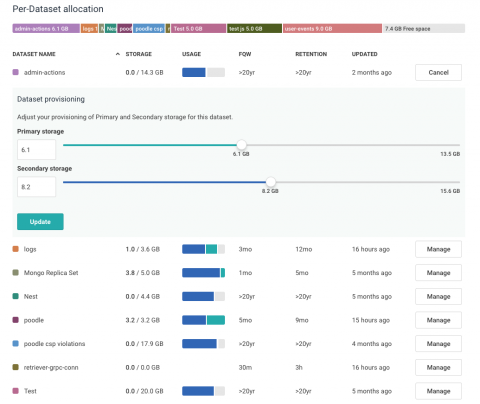Click the 3.8 / 5.0 GB storage value

tap(143, 273)
